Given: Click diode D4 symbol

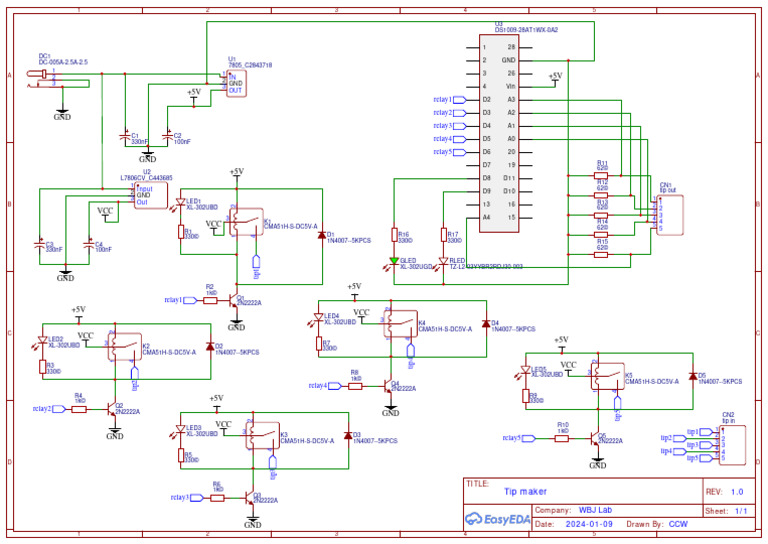Looking at the screenshot, I should [486, 324].
